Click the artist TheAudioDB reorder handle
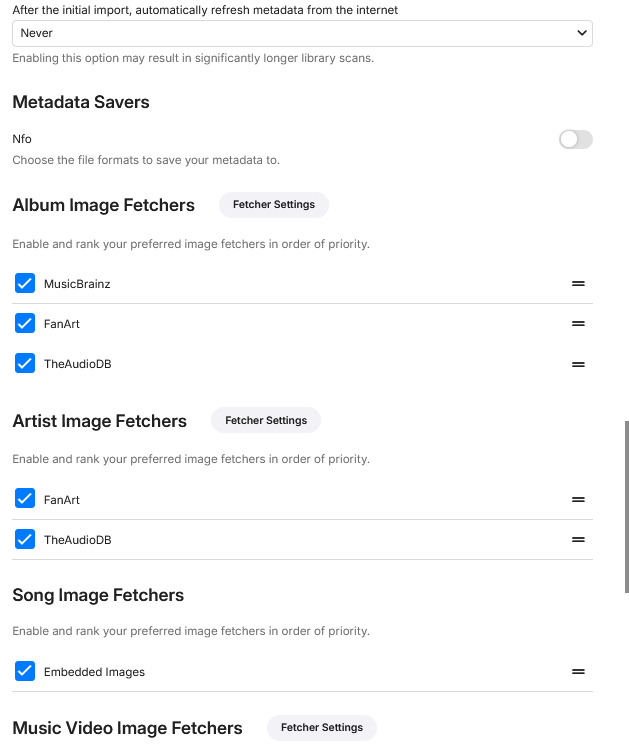The height and width of the screenshot is (751, 629). pyautogui.click(x=578, y=540)
